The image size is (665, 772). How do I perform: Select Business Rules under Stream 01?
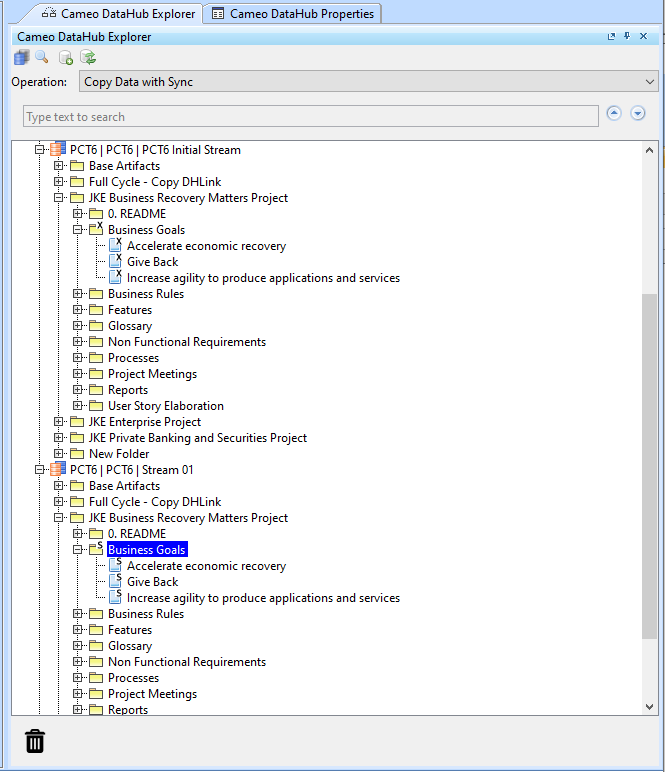[x=146, y=614]
